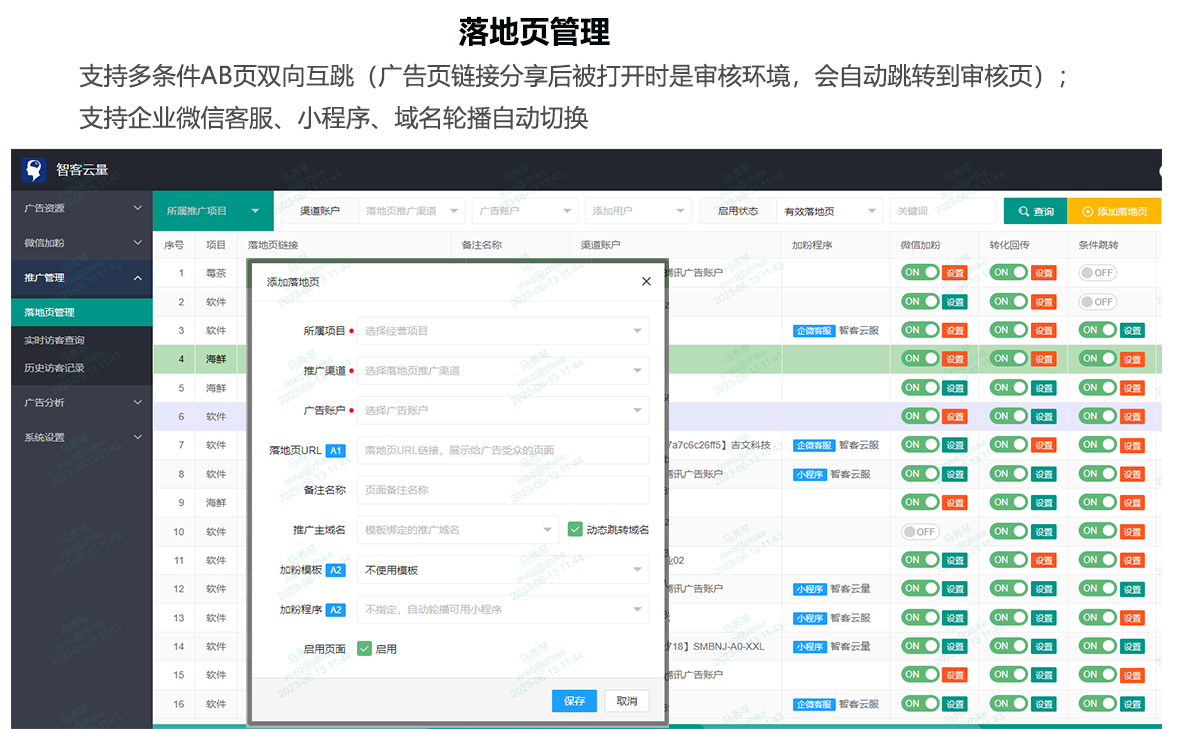The width and height of the screenshot is (1180, 729).
Task: Click the 智客云量 logo icon
Action: coord(34,170)
